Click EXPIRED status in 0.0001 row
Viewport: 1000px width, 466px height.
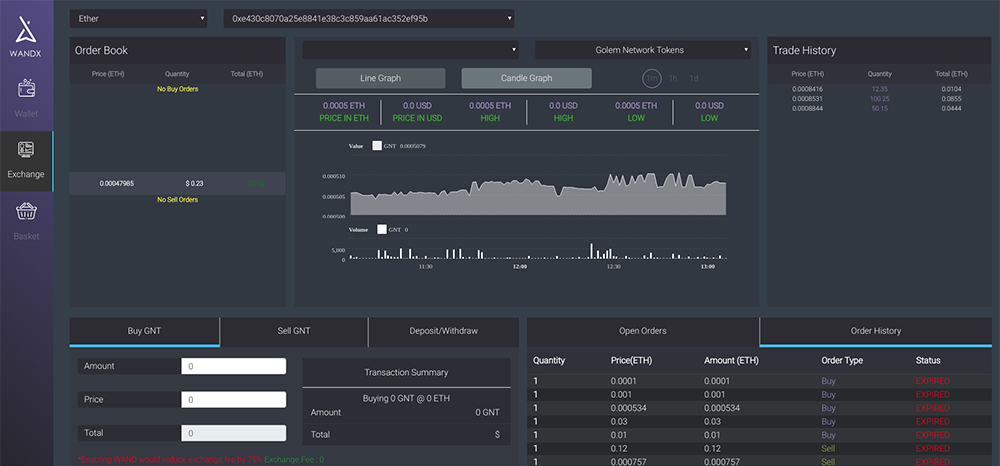(x=932, y=381)
